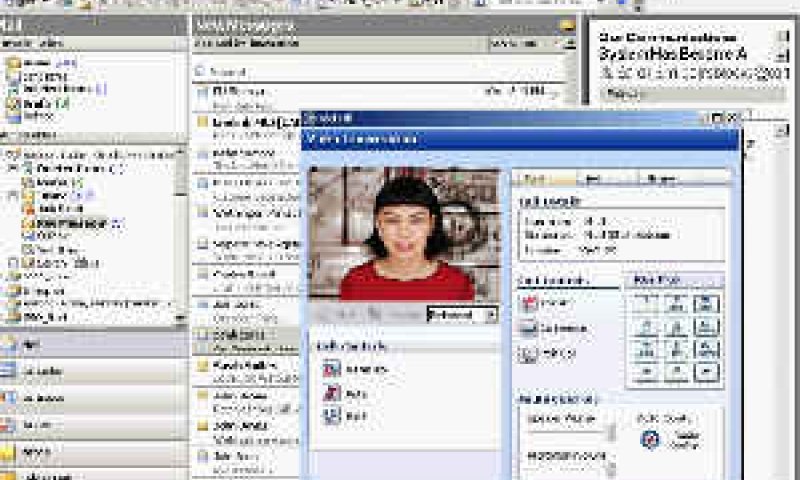800x480 pixels.
Task: Click the bottom-left key on the dial pad
Action: click(x=646, y=373)
